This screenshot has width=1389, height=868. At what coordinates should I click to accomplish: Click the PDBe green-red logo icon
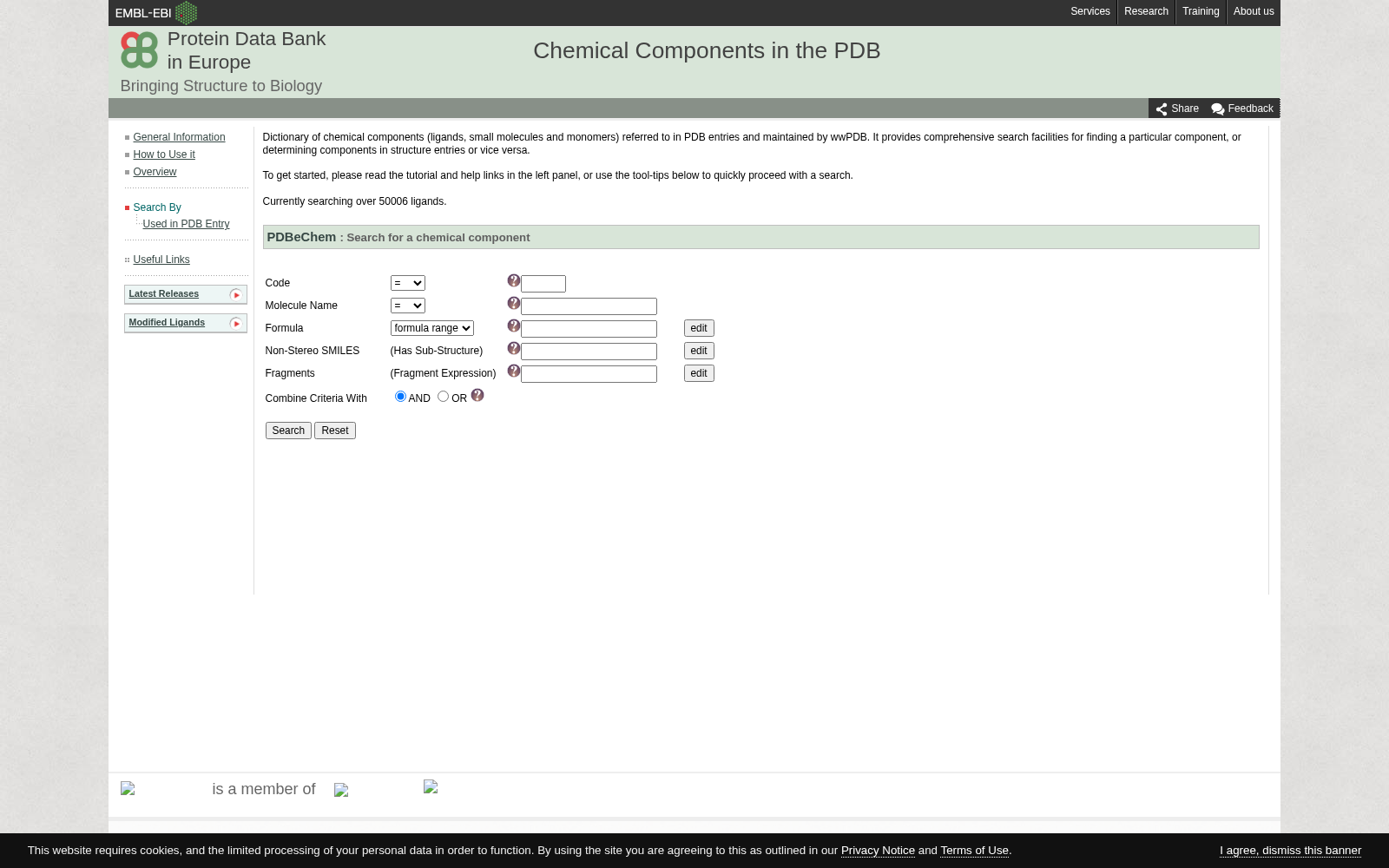(139, 49)
